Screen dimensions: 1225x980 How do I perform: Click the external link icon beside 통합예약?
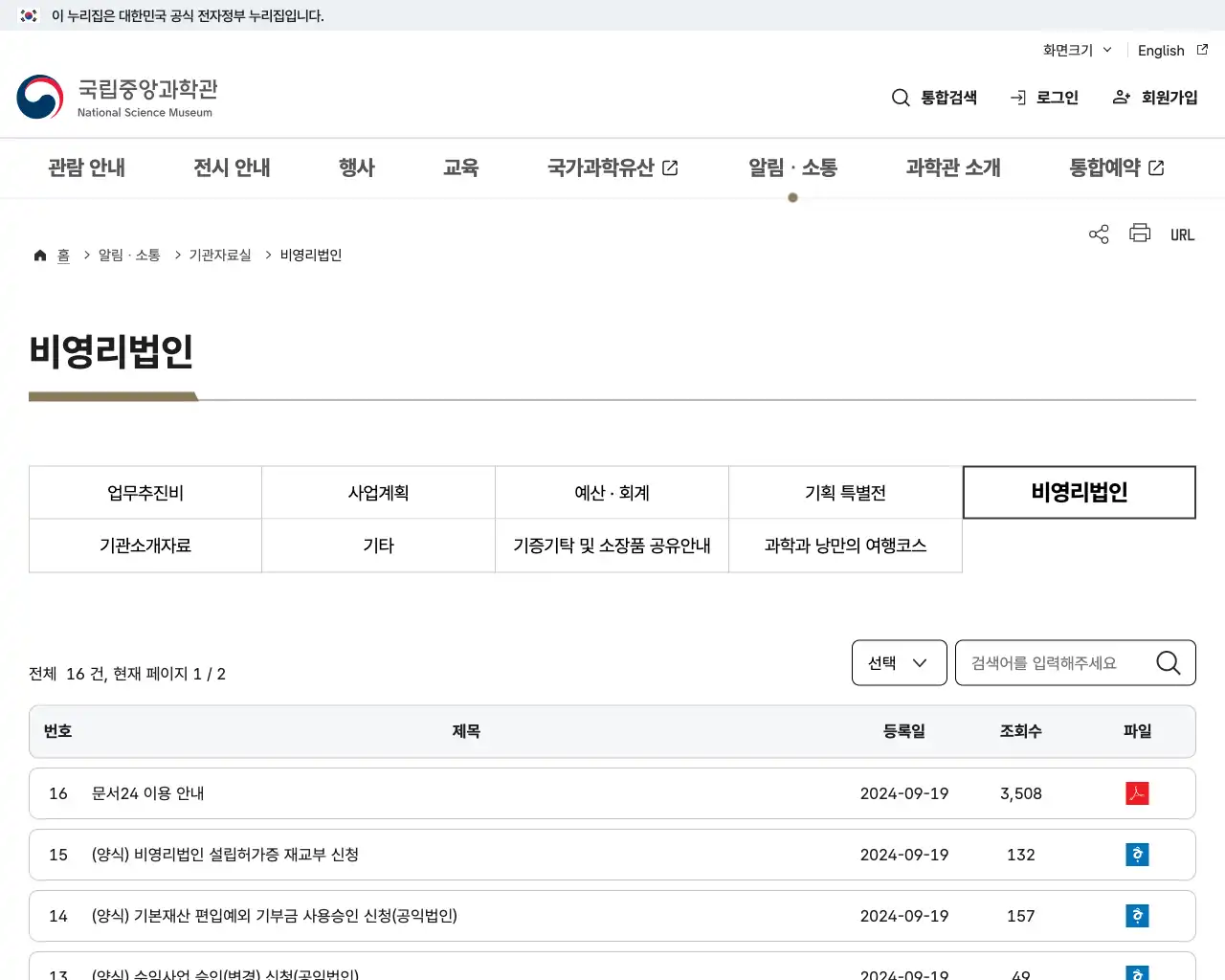[x=1156, y=167]
